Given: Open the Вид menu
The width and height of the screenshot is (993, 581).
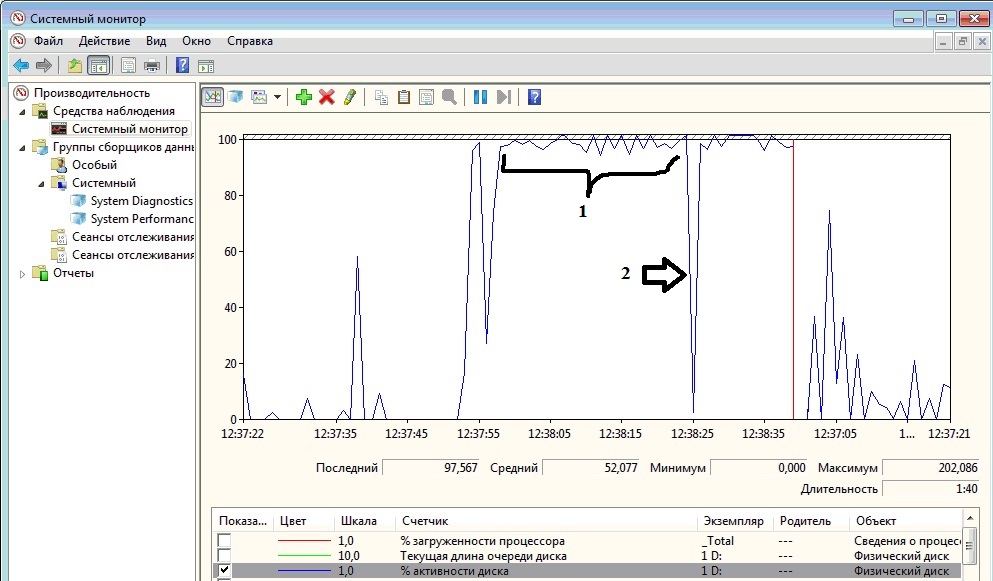Looking at the screenshot, I should click(x=156, y=41).
